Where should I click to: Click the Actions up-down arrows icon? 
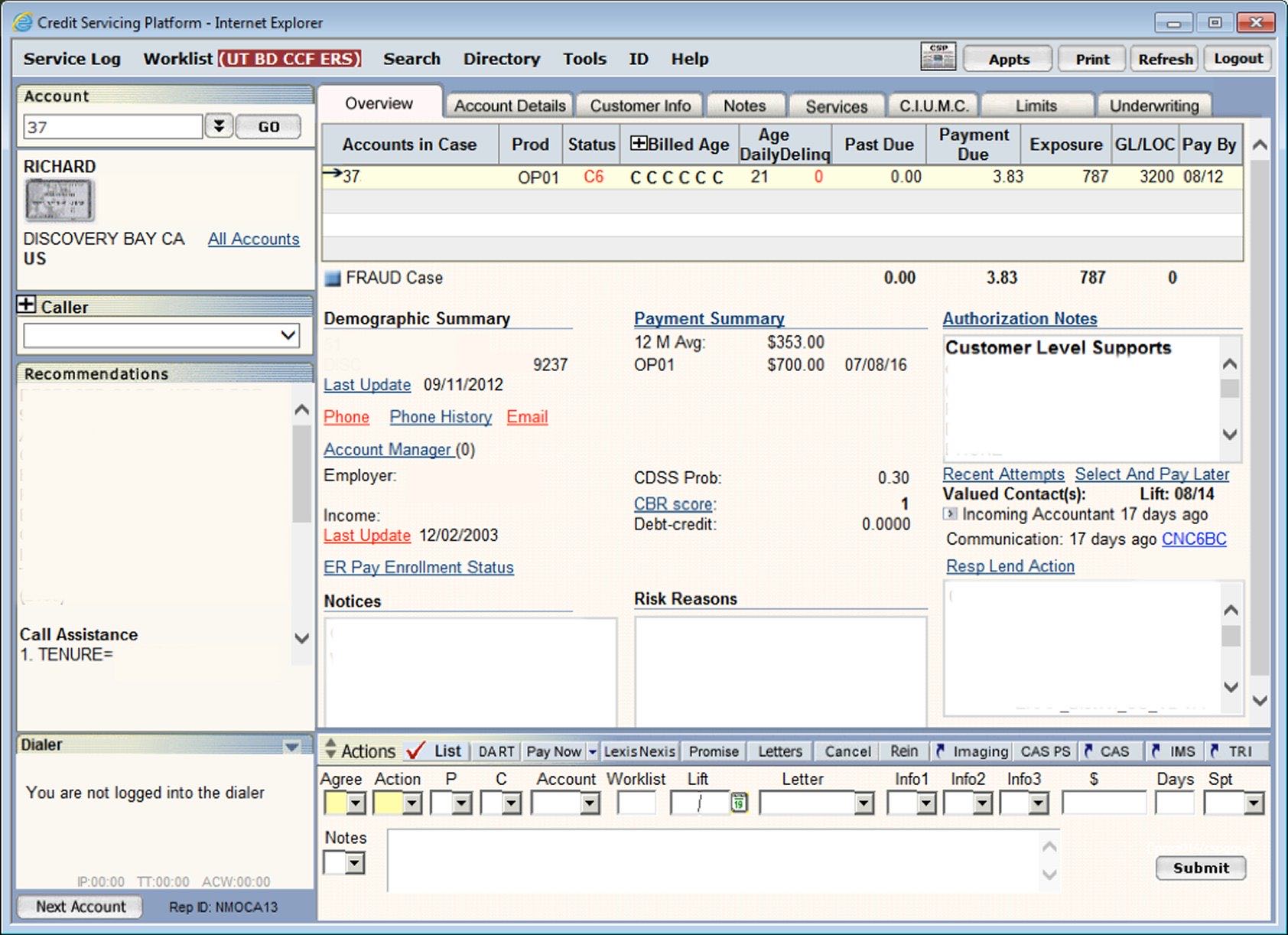(x=330, y=749)
